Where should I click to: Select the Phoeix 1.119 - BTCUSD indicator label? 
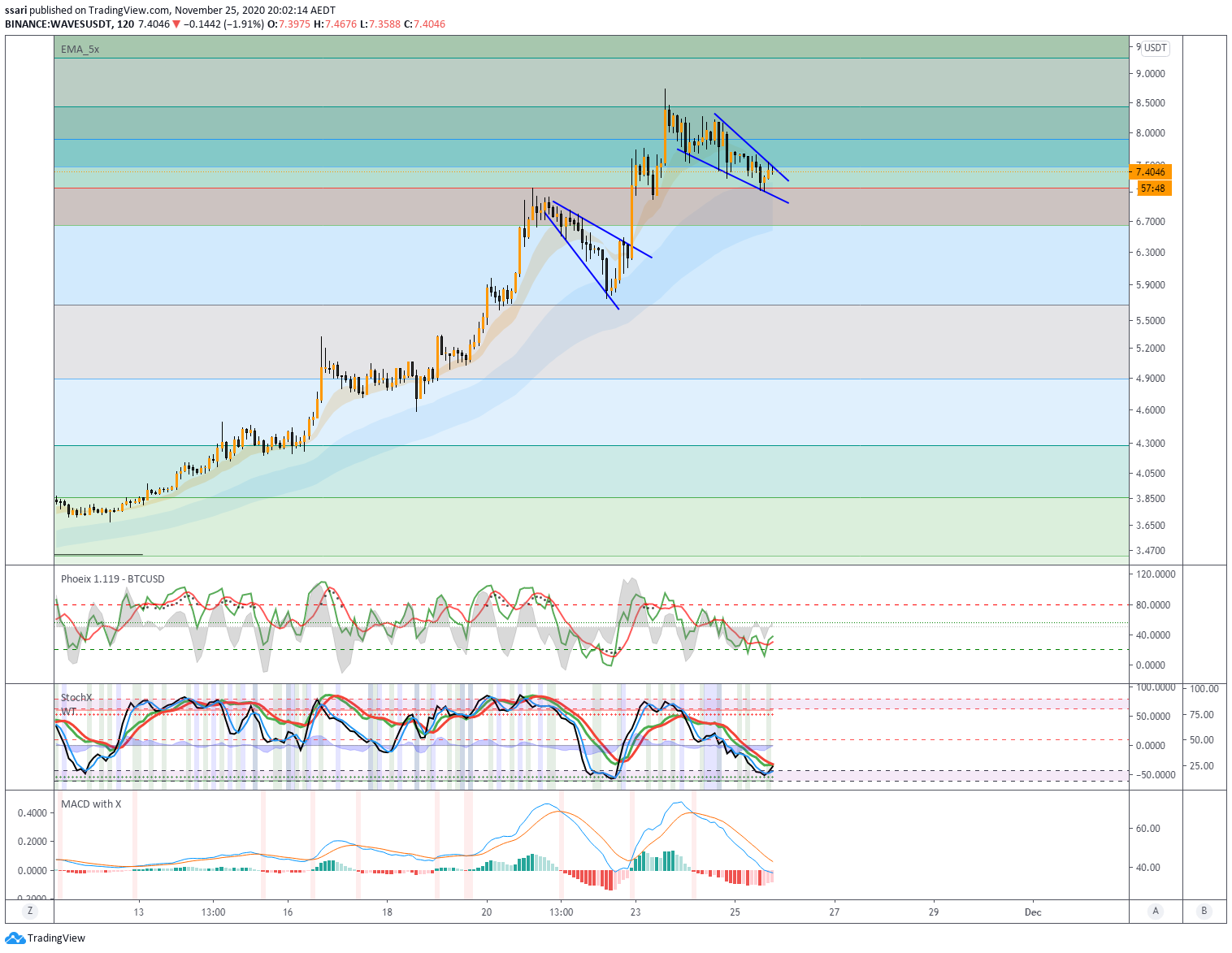[x=113, y=579]
